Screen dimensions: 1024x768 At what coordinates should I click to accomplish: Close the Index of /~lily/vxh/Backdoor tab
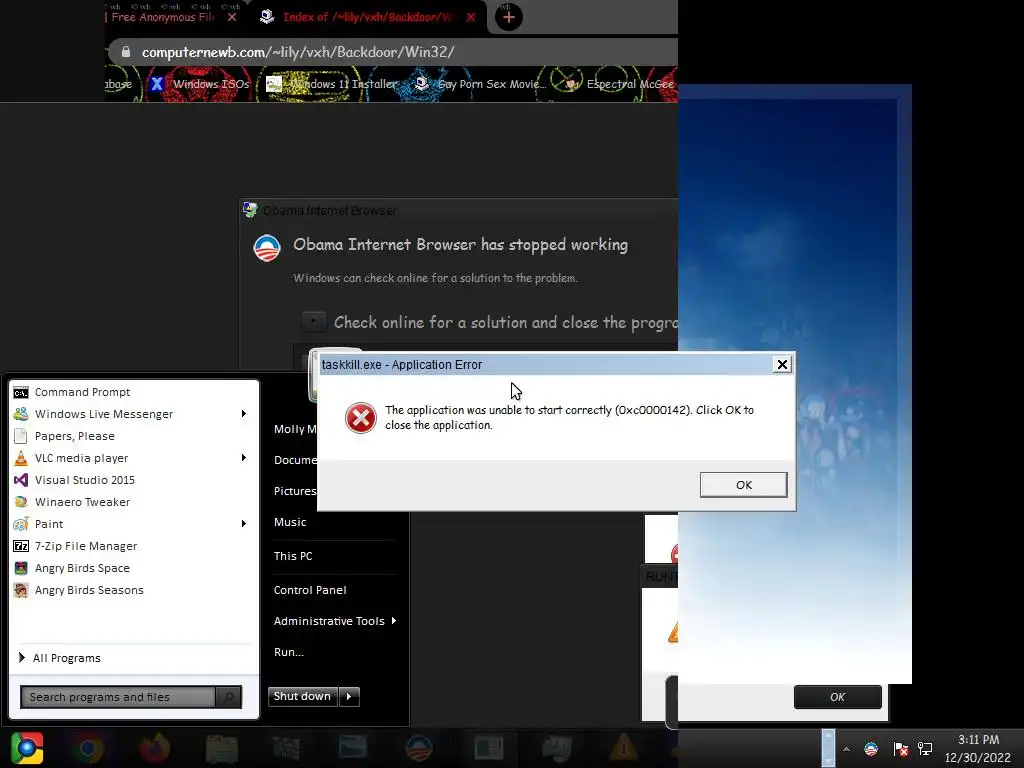(x=471, y=17)
